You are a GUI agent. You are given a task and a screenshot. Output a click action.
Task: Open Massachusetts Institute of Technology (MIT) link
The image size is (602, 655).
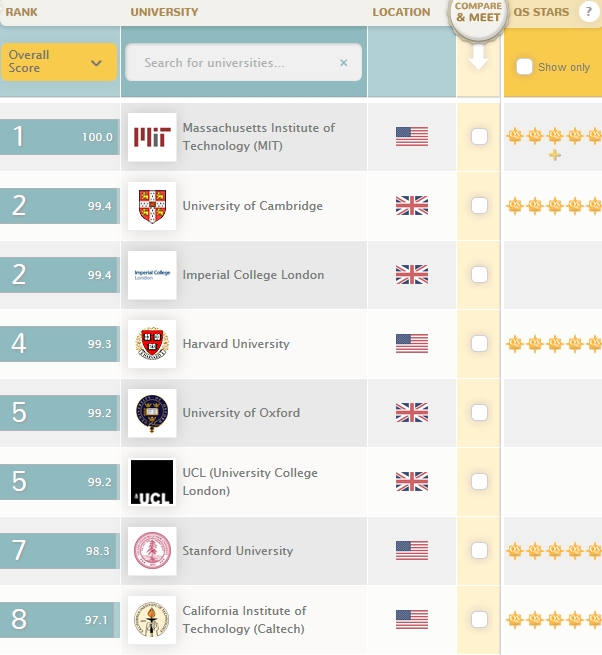[x=259, y=137]
